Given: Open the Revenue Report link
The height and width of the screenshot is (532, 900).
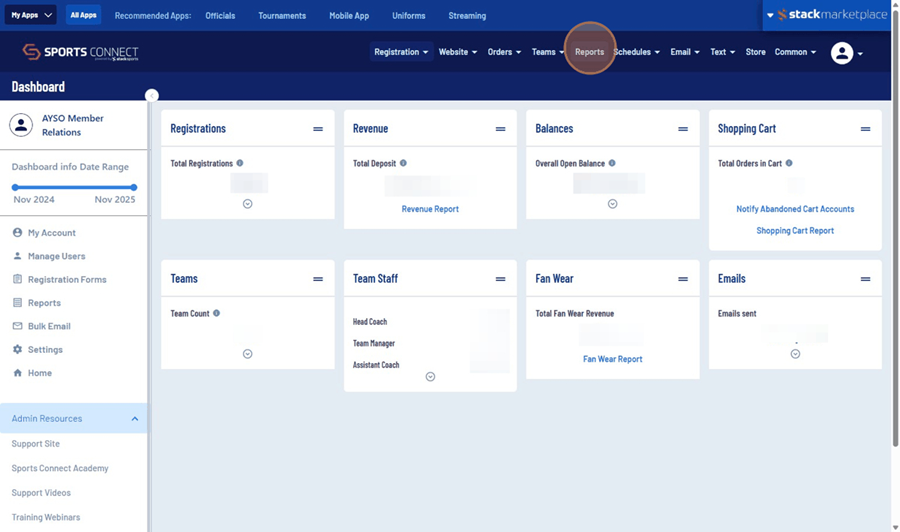Looking at the screenshot, I should tap(430, 209).
